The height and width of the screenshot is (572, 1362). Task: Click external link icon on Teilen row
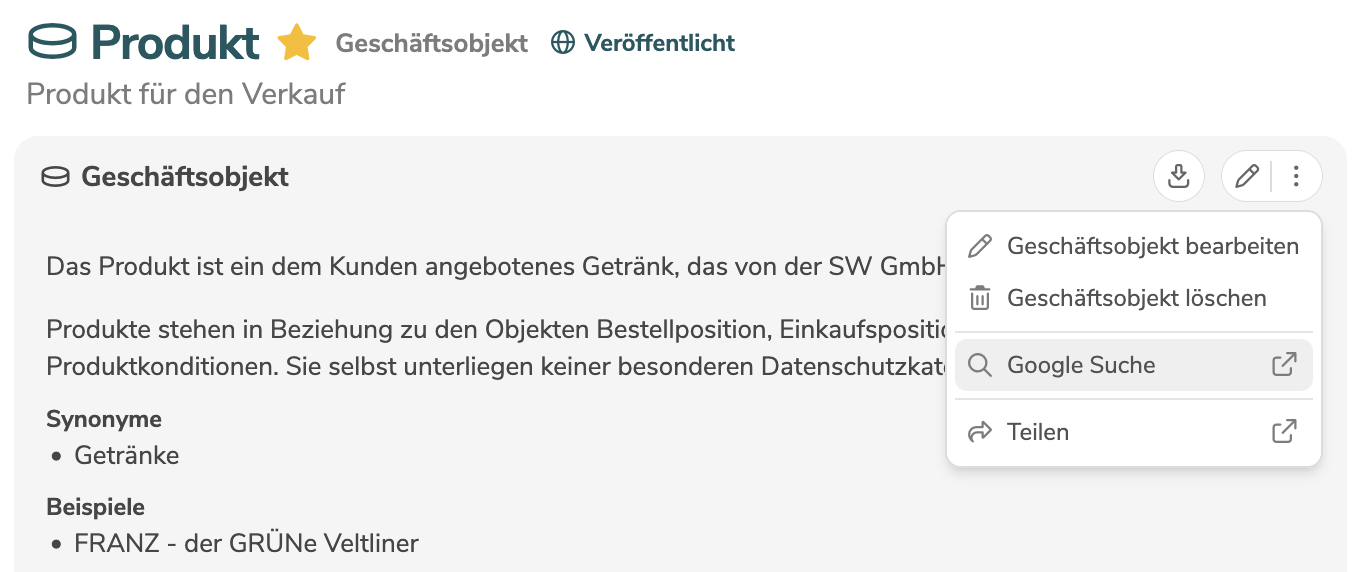pyautogui.click(x=1284, y=432)
